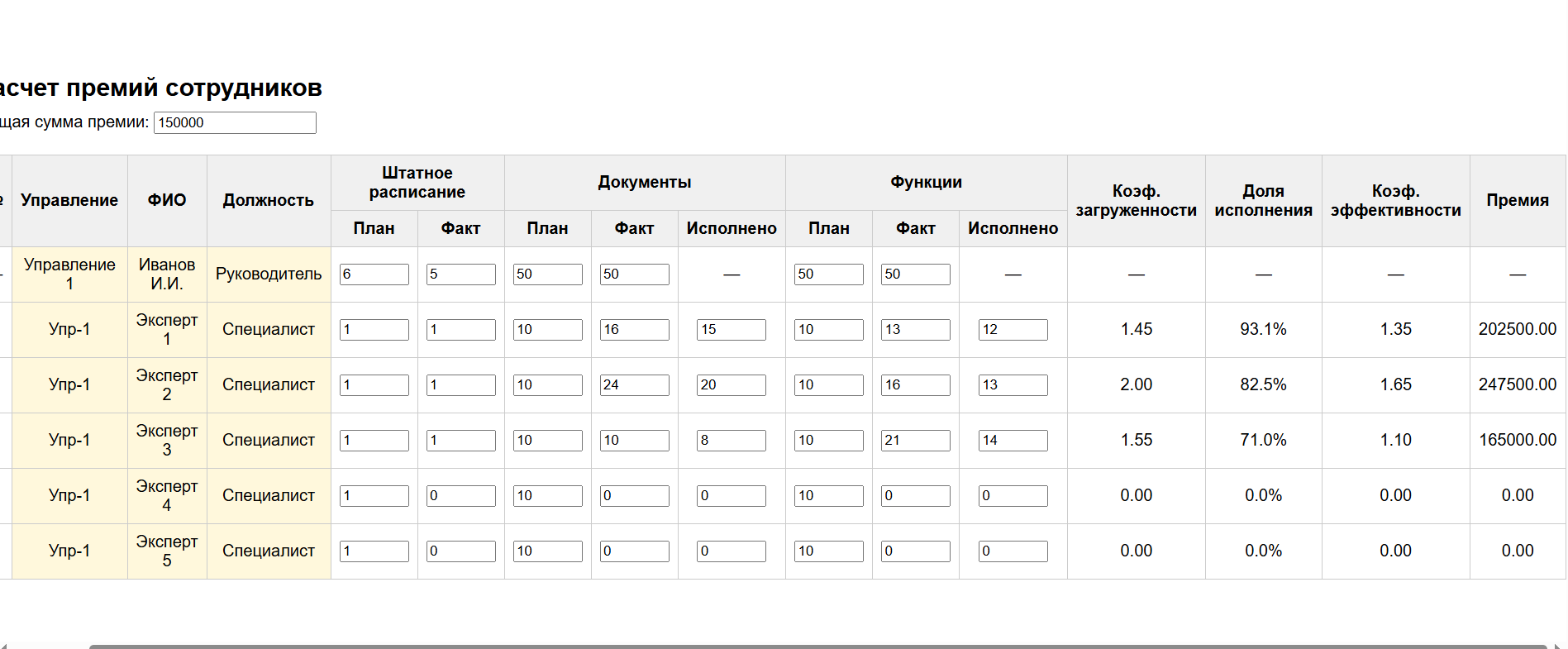Edit Эксперт 2 functions fact field 16
Viewport: 1568px width, 649px height.
coord(916,385)
